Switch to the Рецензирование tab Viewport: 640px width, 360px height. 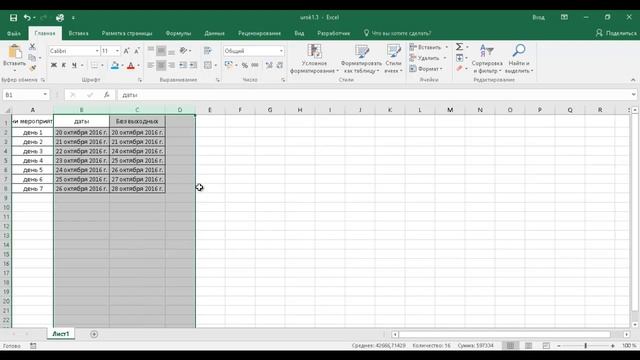point(260,33)
